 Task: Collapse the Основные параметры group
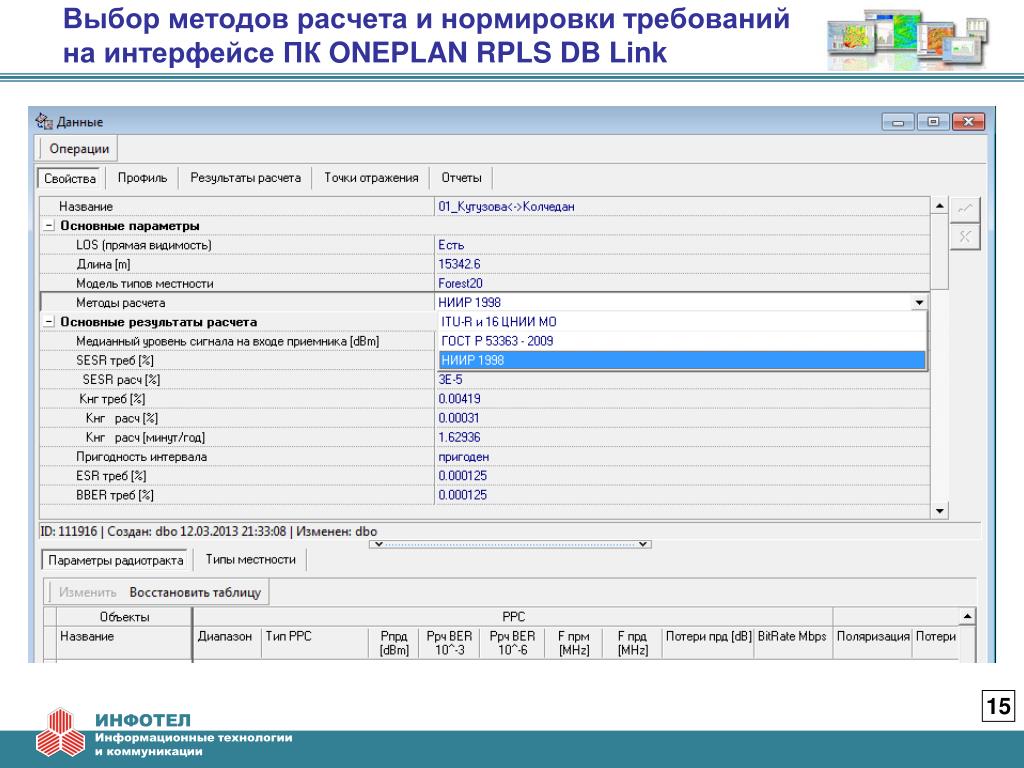(49, 226)
